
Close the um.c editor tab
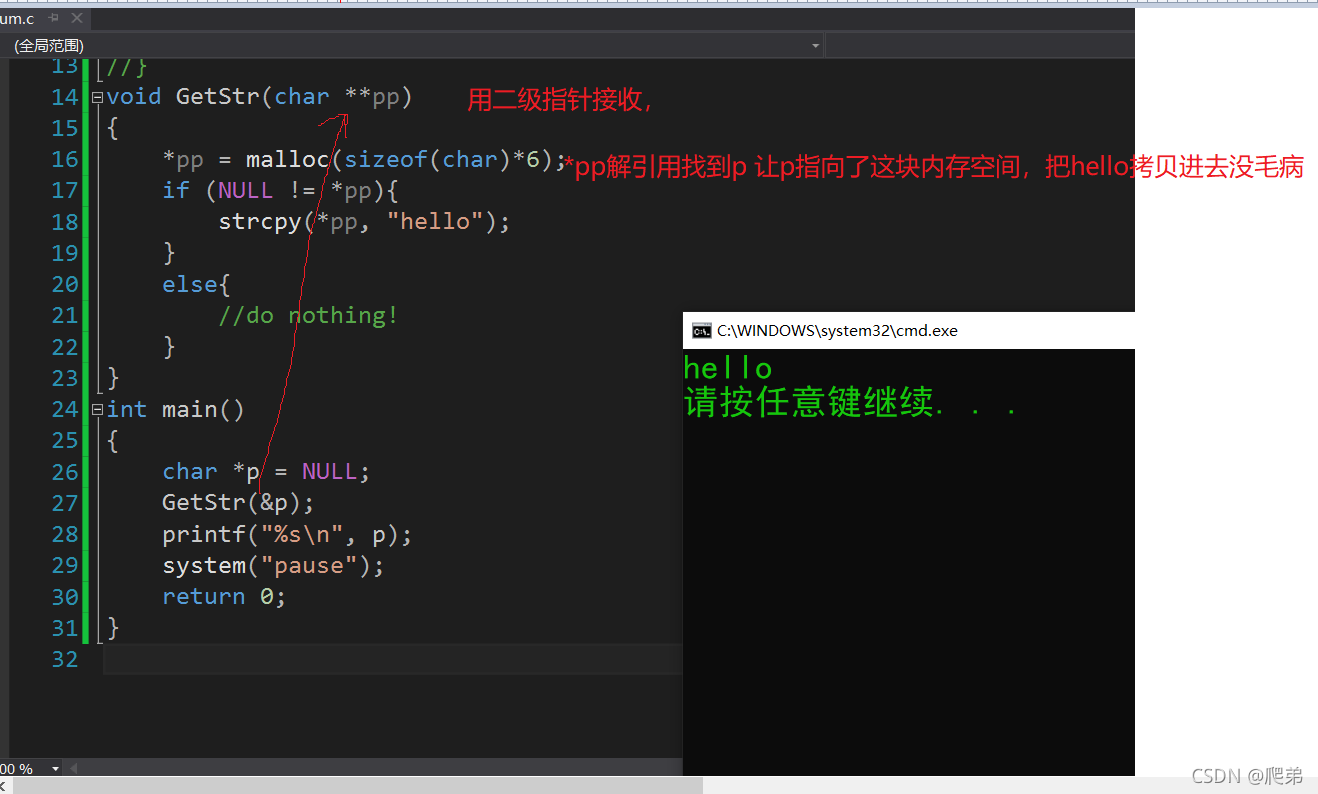76,17
